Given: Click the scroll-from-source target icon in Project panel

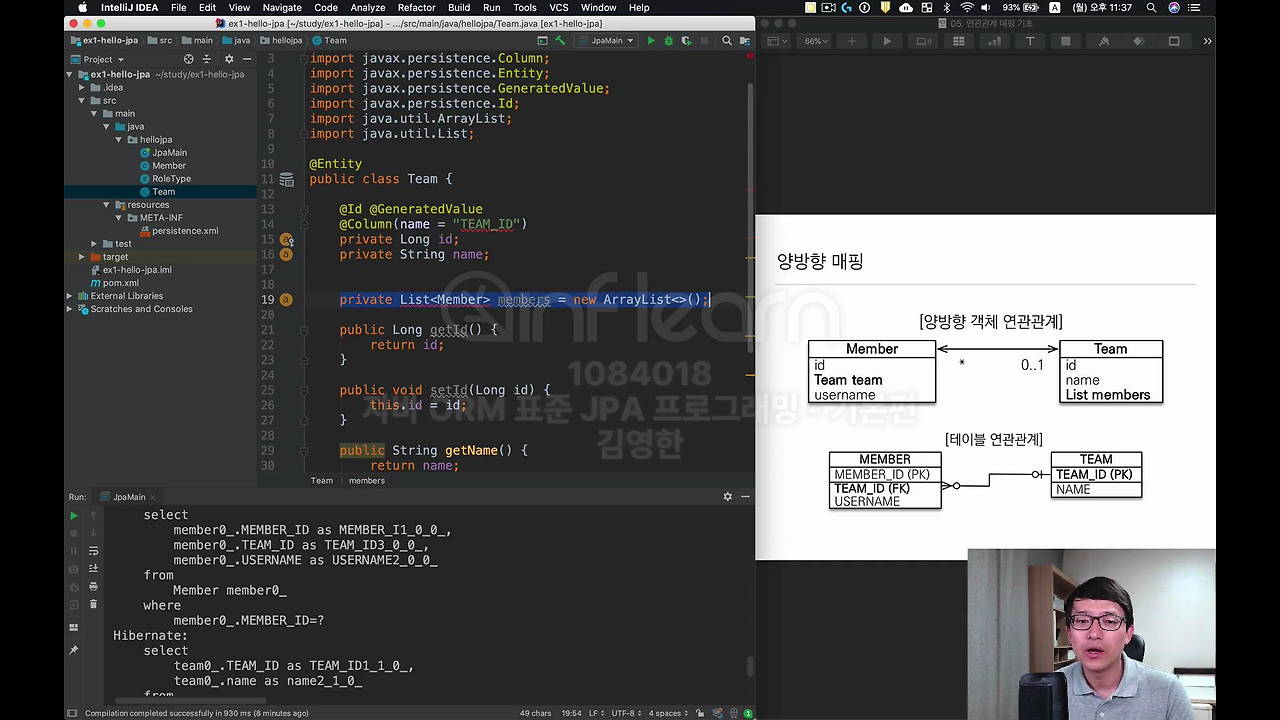Looking at the screenshot, I should 188,59.
